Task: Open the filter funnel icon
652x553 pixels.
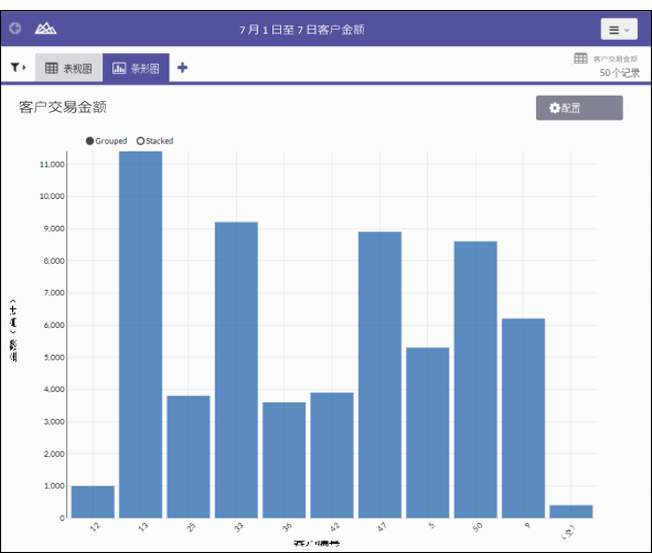Action: (x=15, y=68)
